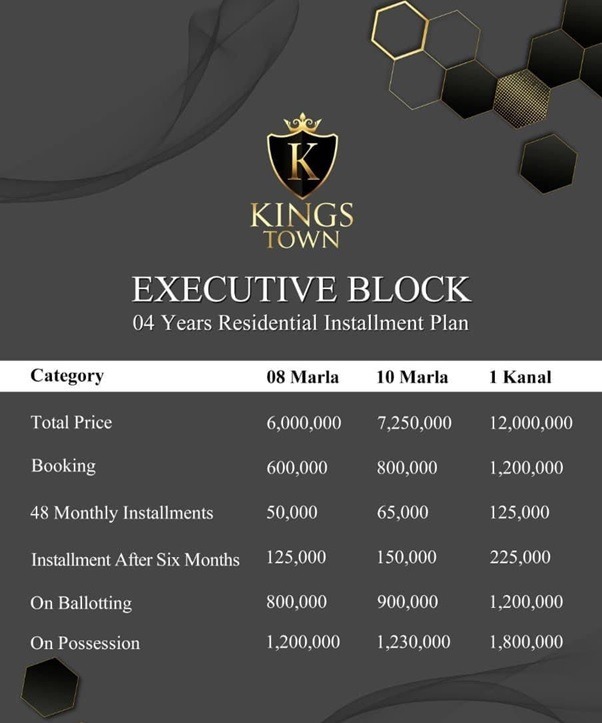Click the On Possession value 1,230,000

[413, 642]
